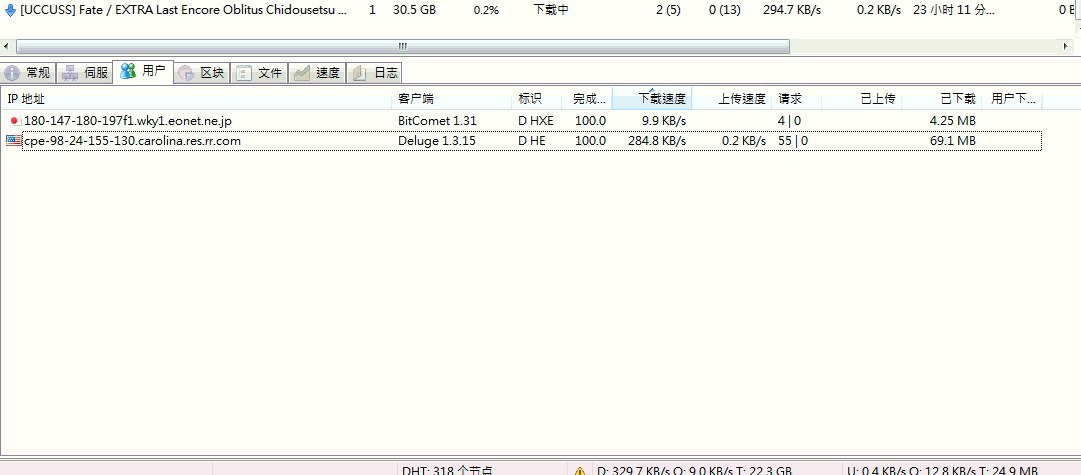Open the 日志 (Log) tab
The height and width of the screenshot is (475, 1081).
[x=374, y=73]
